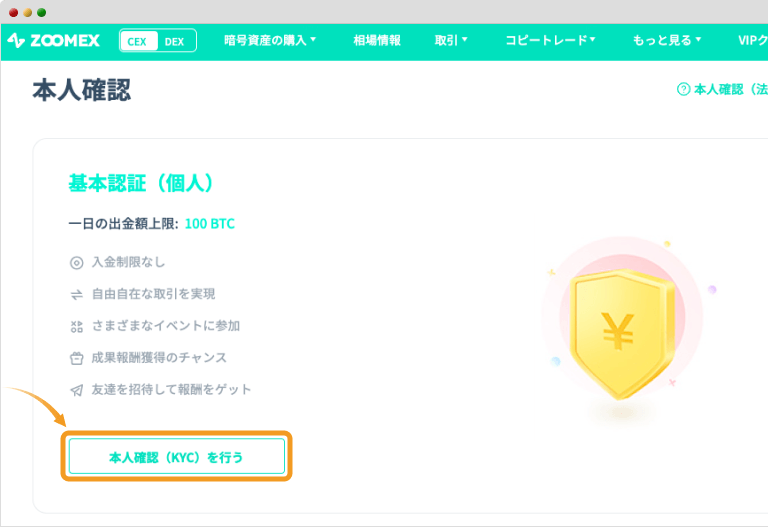Click the free trading arrows icon

point(76,295)
